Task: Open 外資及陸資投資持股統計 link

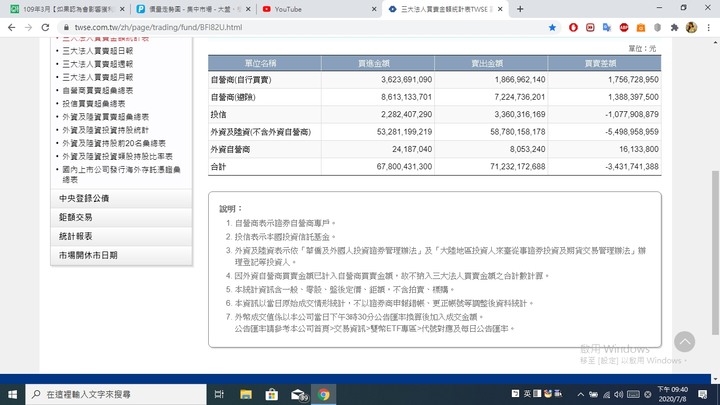Action: [x=106, y=130]
